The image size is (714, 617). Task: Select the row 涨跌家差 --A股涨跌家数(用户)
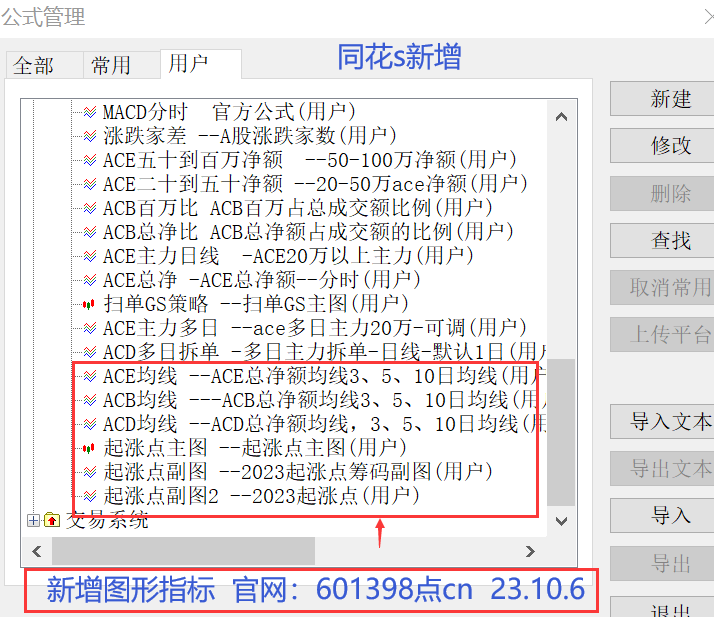[x=250, y=136]
